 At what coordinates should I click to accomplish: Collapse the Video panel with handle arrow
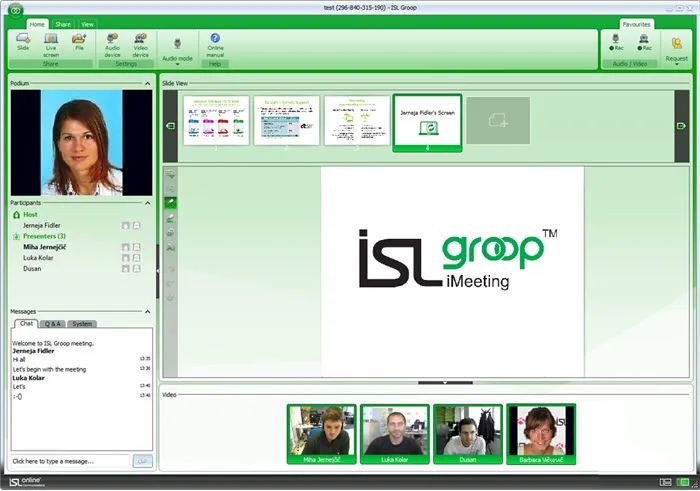coord(445,383)
